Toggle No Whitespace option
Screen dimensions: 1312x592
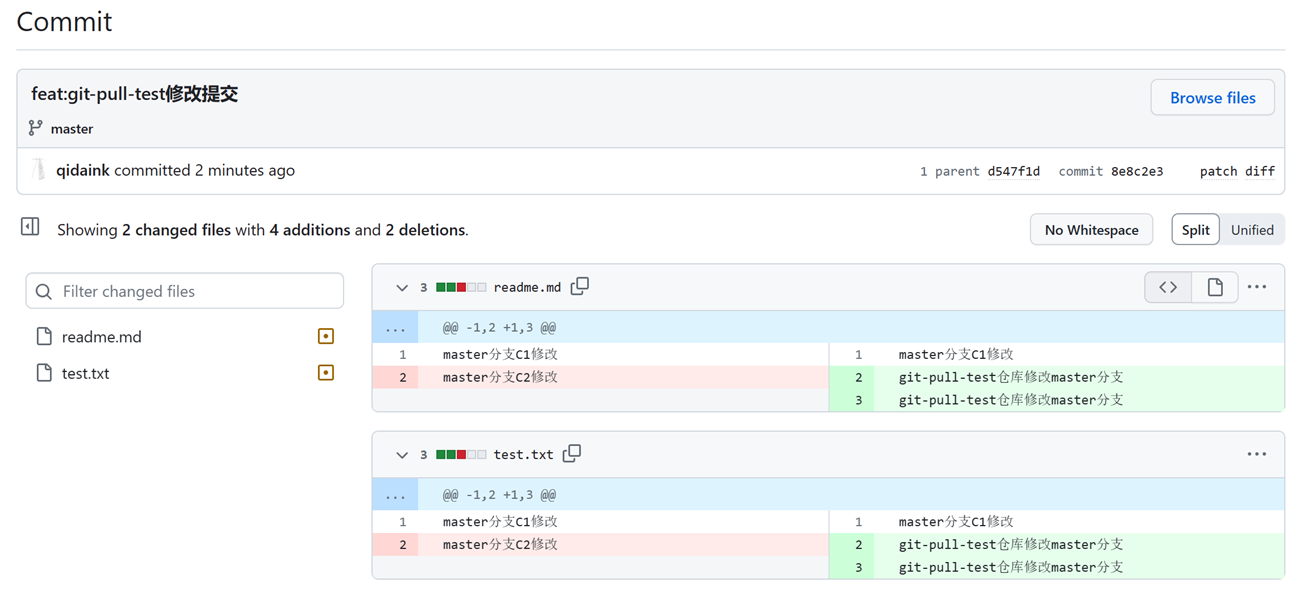[1091, 230]
